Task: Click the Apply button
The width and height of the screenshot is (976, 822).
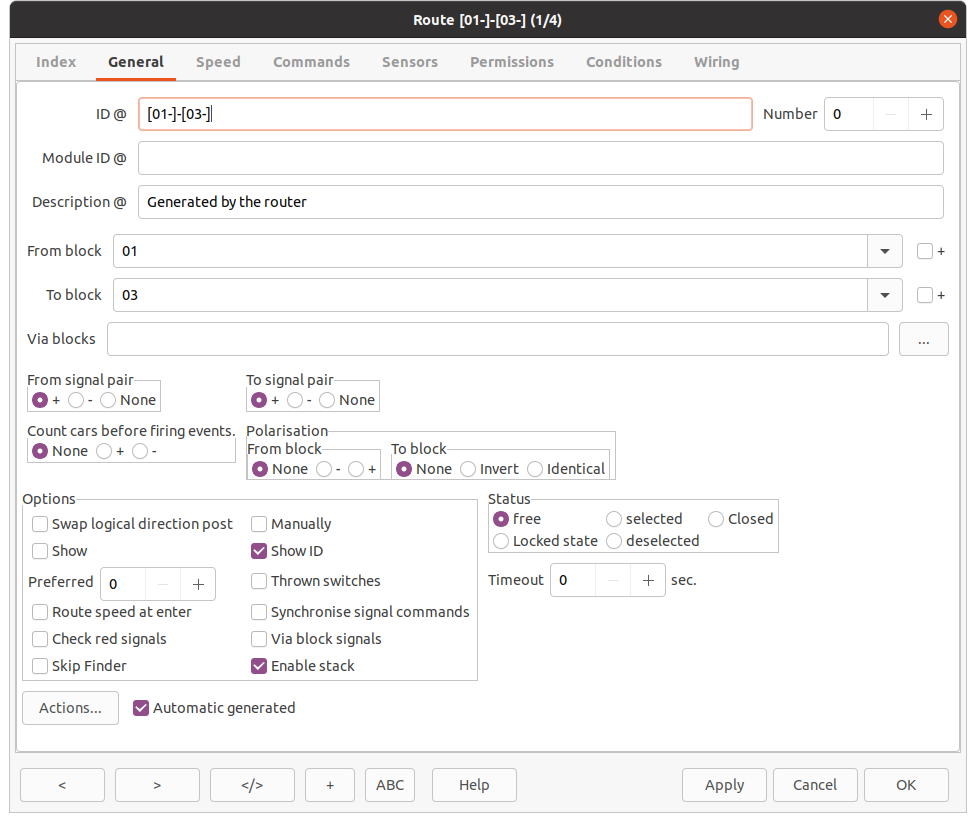Action: coord(724,785)
